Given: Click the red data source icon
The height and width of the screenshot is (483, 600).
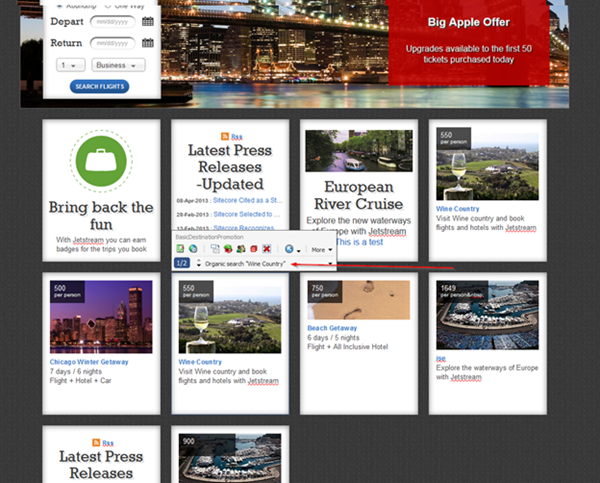Looking at the screenshot, I should point(253,249).
